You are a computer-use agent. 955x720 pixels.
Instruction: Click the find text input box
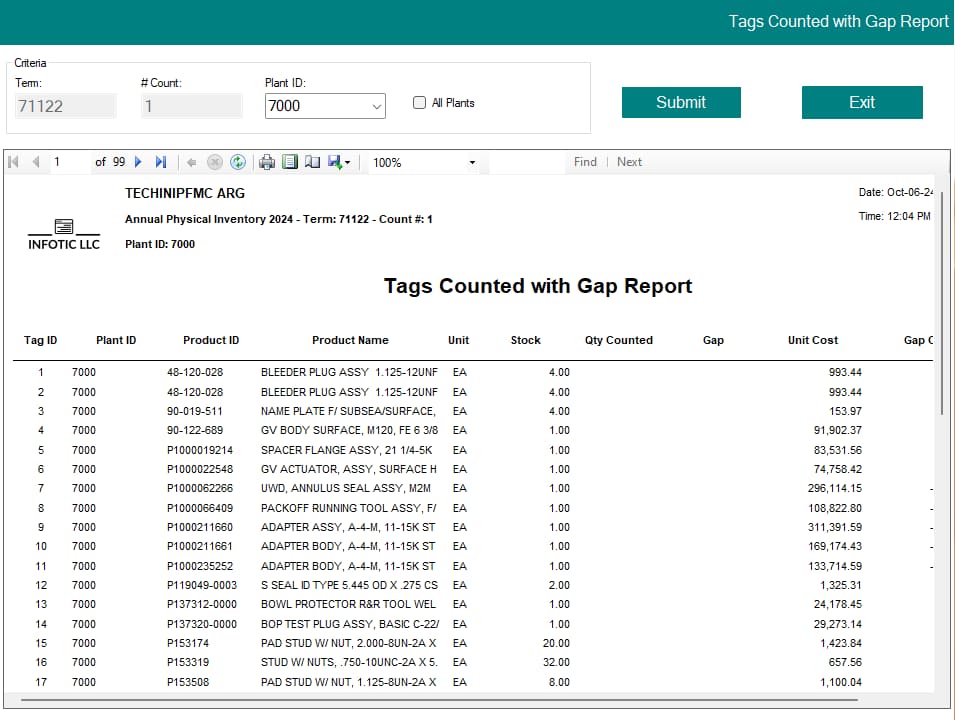point(527,162)
